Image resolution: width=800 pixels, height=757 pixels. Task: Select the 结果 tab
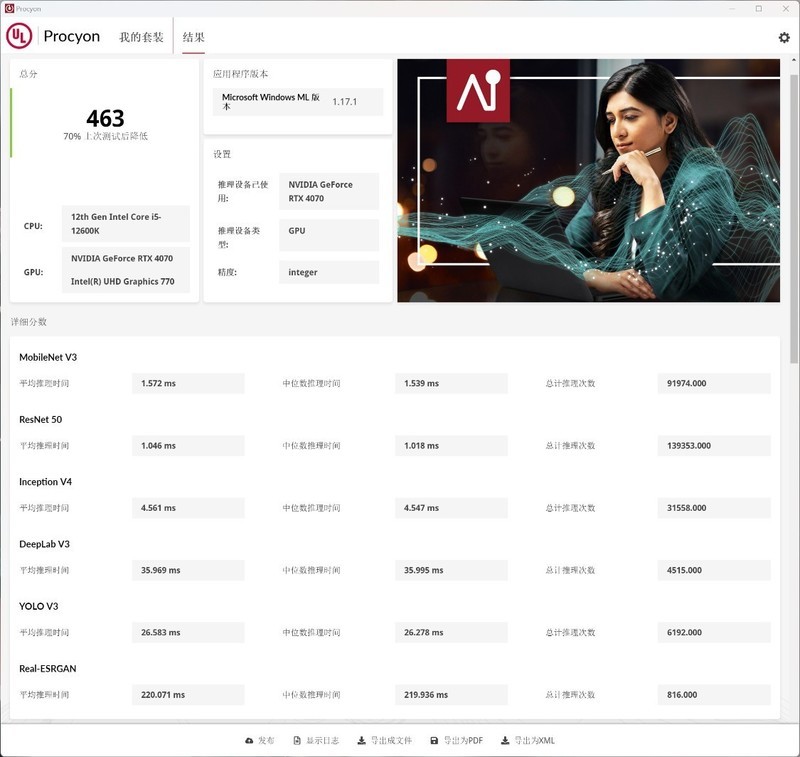click(193, 37)
